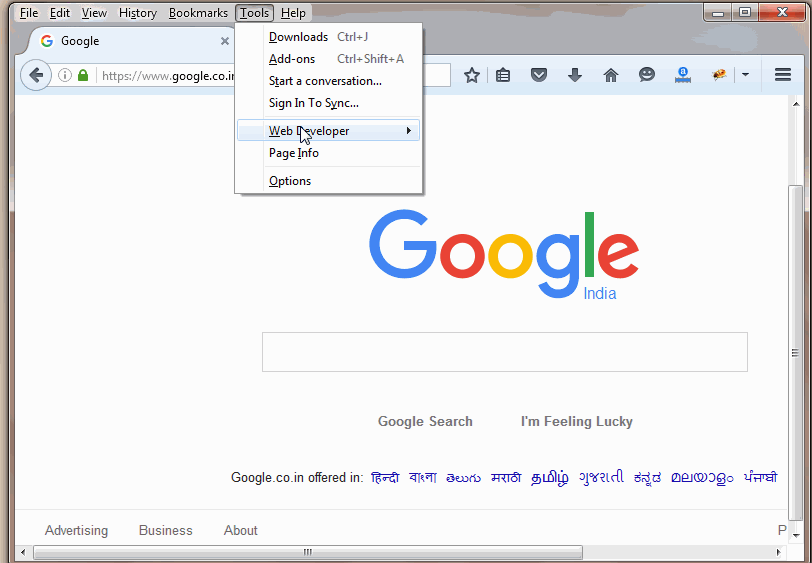Choose Downloads from Tools menu
This screenshot has height=563, width=812.
[x=329, y=37]
